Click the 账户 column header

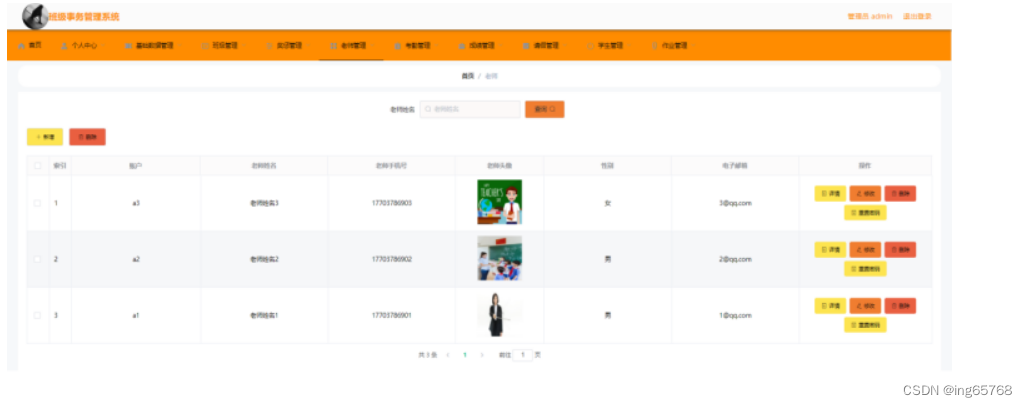(136, 166)
